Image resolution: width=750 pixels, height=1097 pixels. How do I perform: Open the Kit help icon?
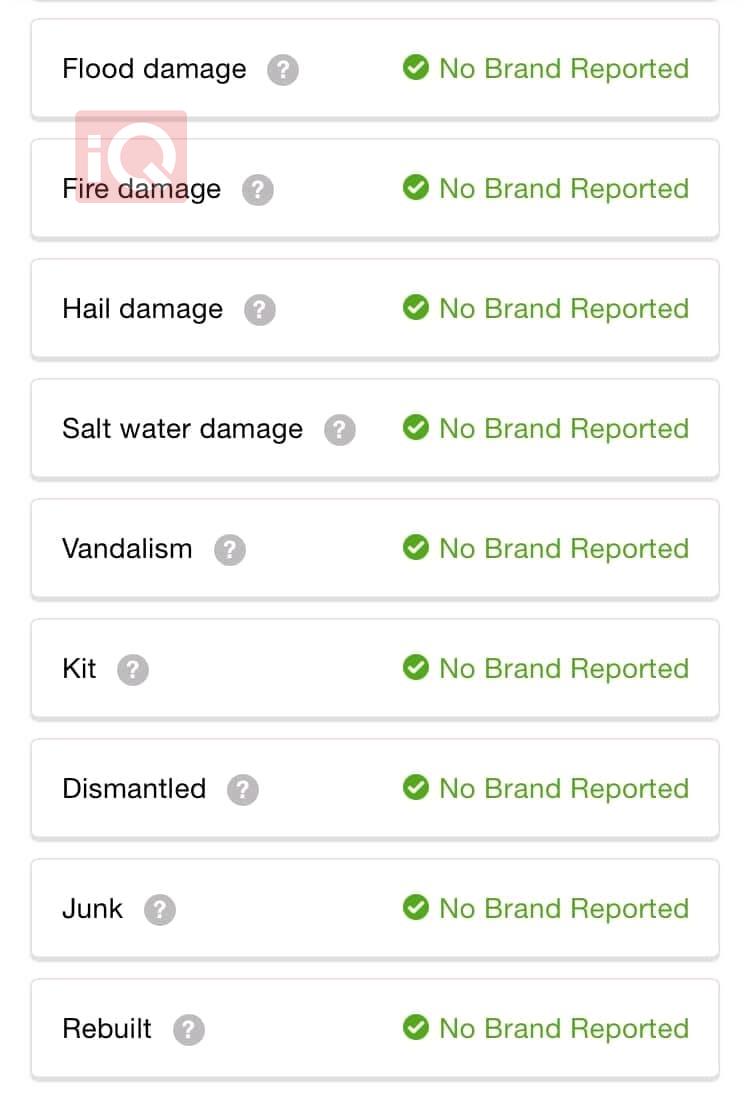[x=133, y=670]
